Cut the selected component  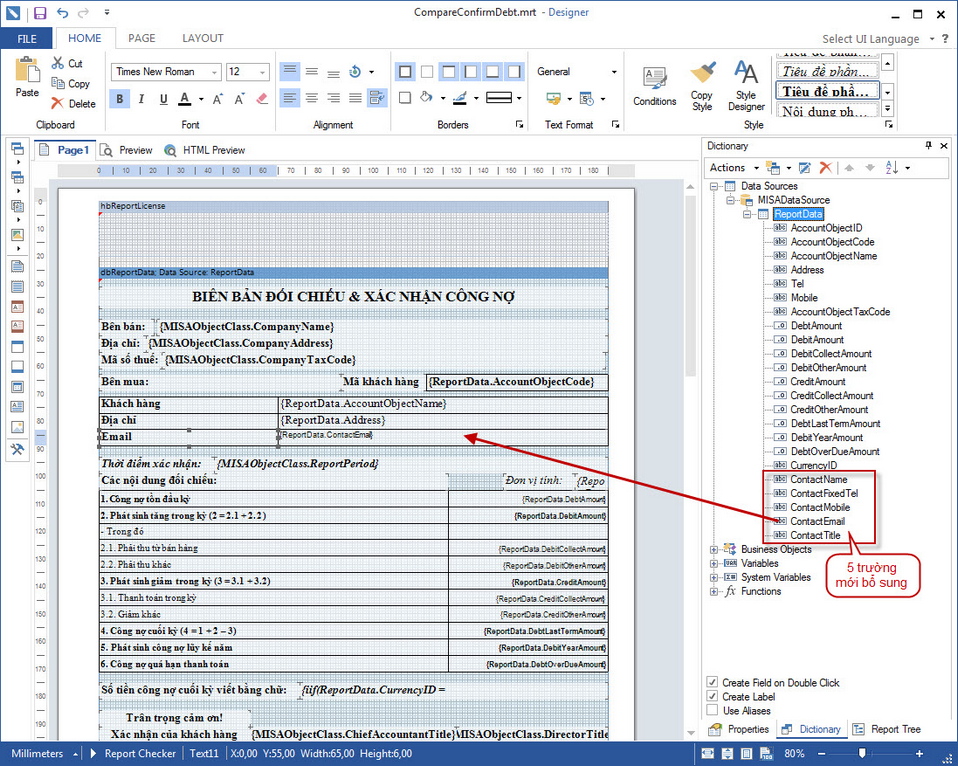(67, 63)
